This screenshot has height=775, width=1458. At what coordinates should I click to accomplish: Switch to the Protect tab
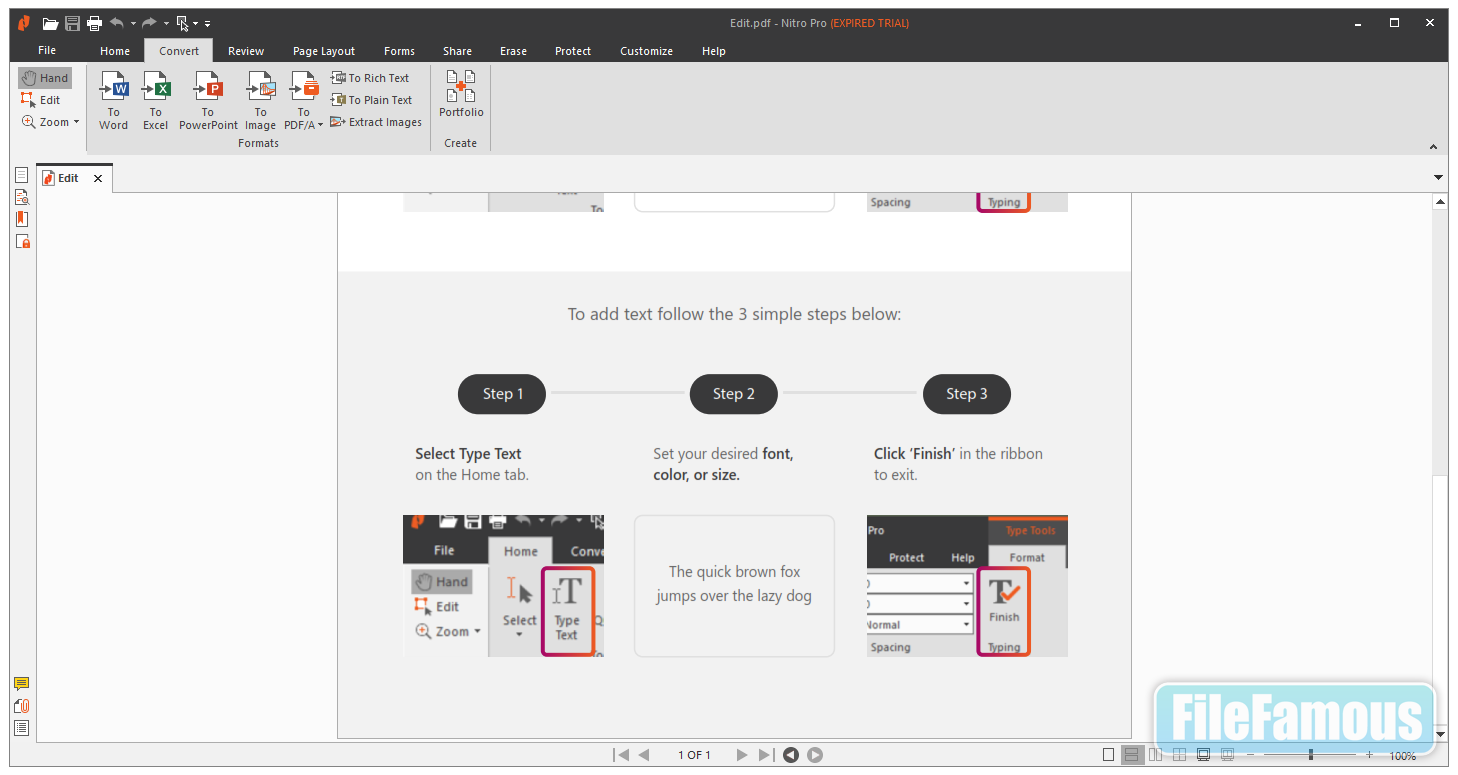[x=573, y=51]
